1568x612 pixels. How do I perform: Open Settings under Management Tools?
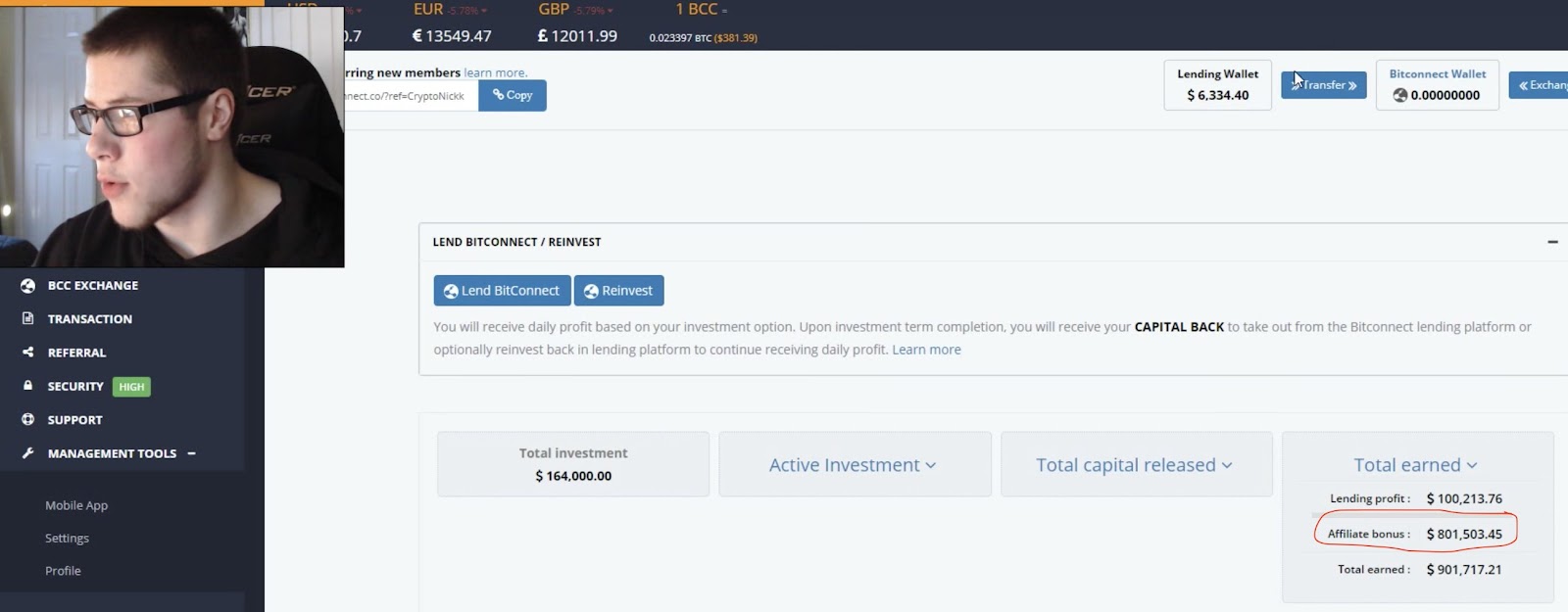67,539
